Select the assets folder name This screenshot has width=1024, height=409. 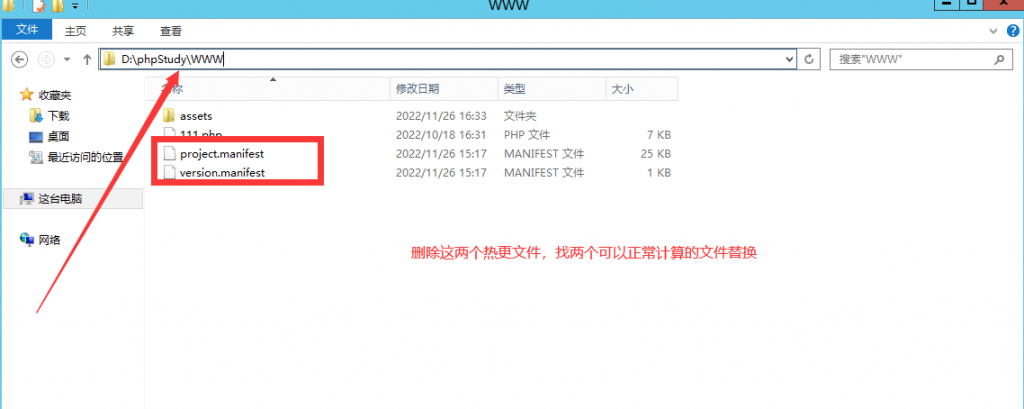197,116
